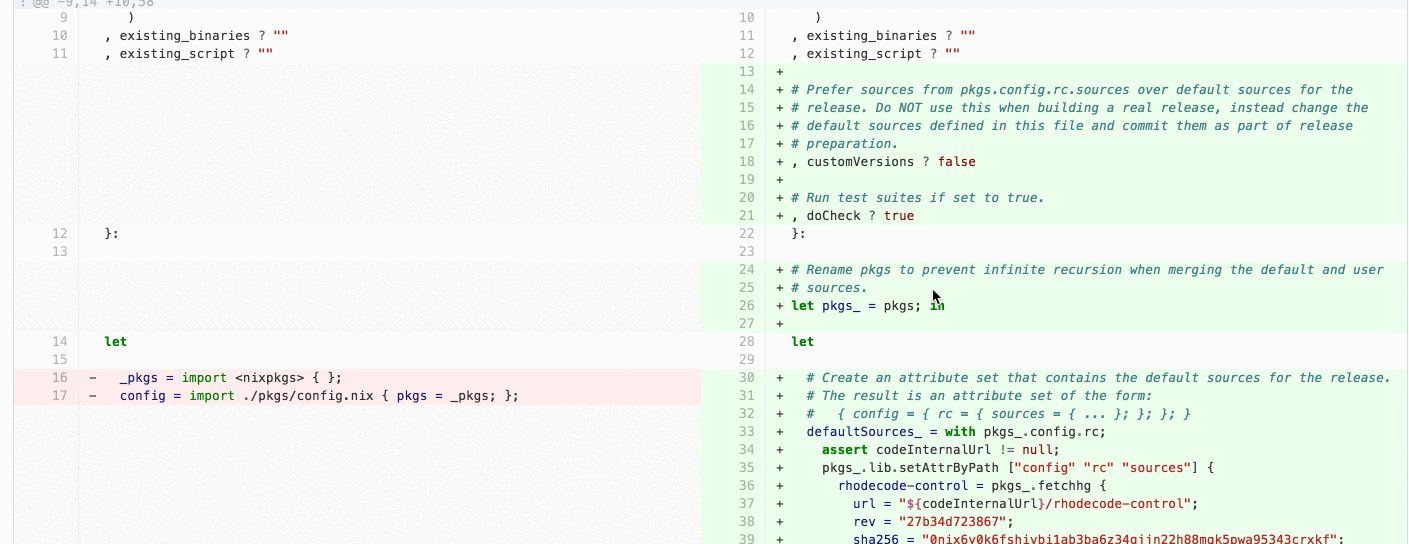The image size is (1409, 544).
Task: Click the left-side 'let' keyword on line 14
Action: pos(116,342)
